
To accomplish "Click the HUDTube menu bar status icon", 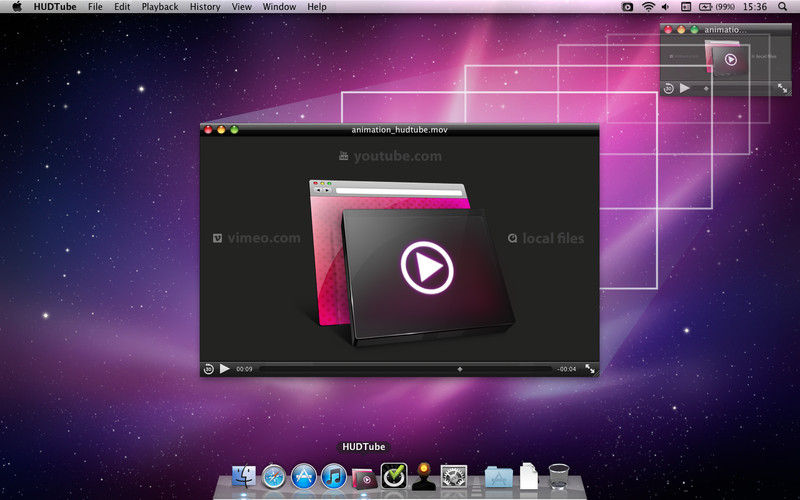I will 628,7.
